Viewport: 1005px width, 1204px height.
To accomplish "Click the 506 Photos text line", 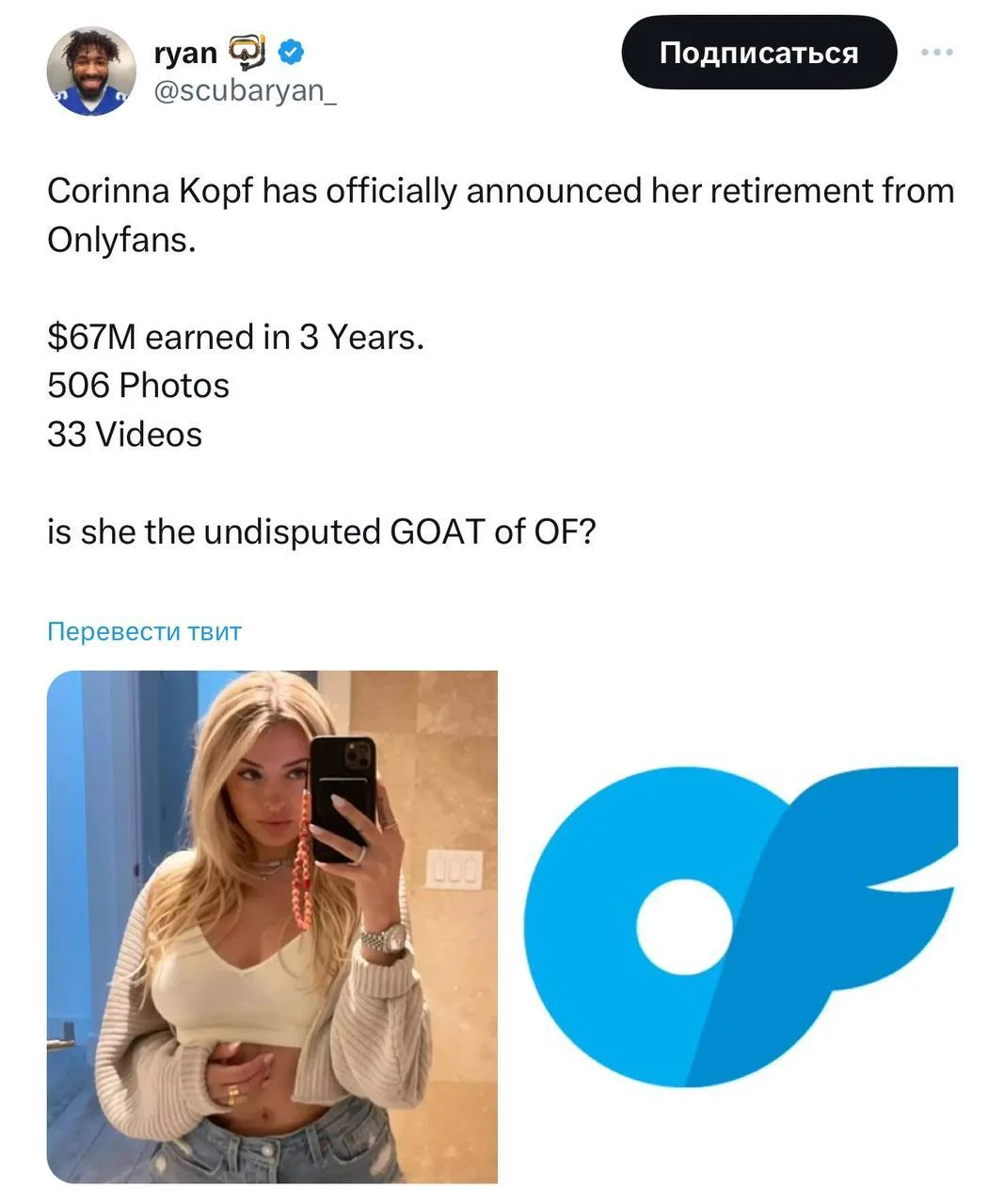I will [x=138, y=386].
